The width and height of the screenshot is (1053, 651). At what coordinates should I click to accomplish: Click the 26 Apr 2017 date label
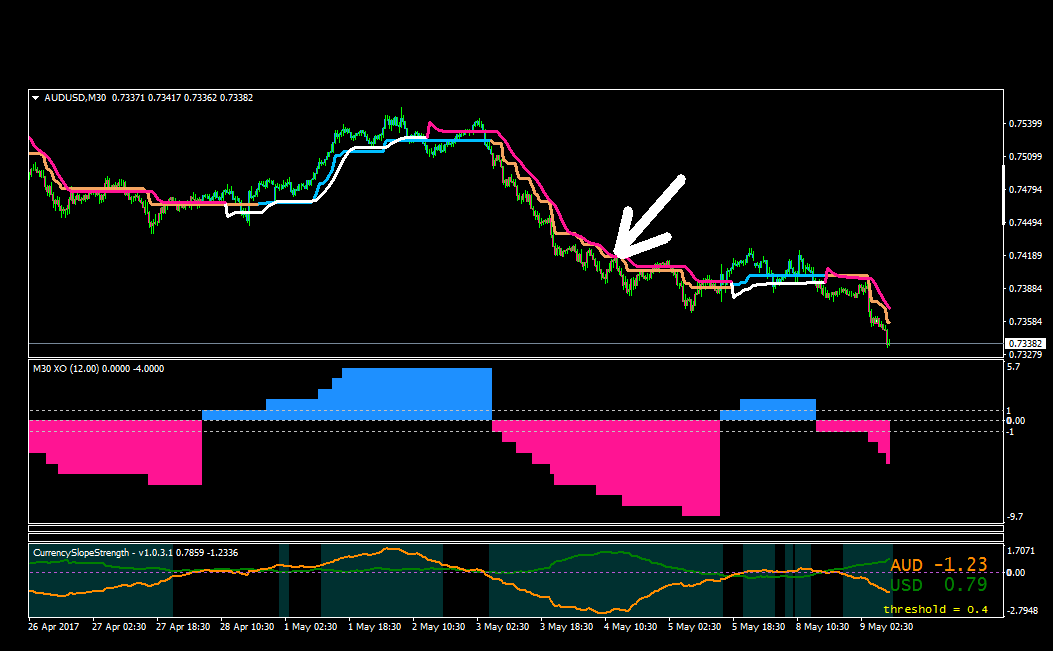tap(54, 627)
